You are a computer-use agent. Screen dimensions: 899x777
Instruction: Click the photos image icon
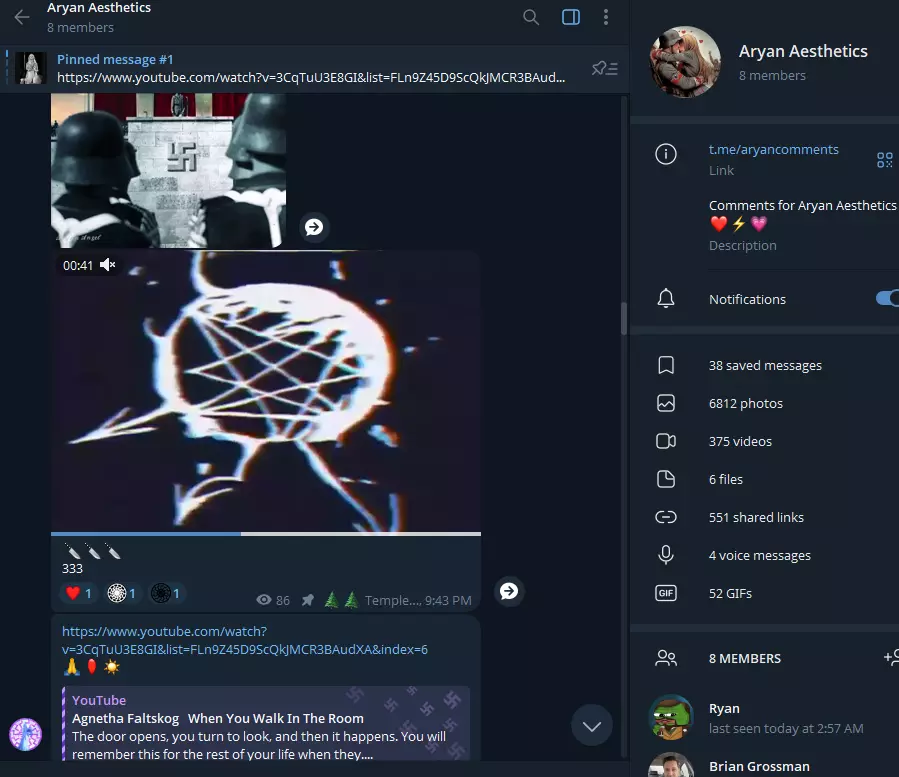[x=666, y=403]
